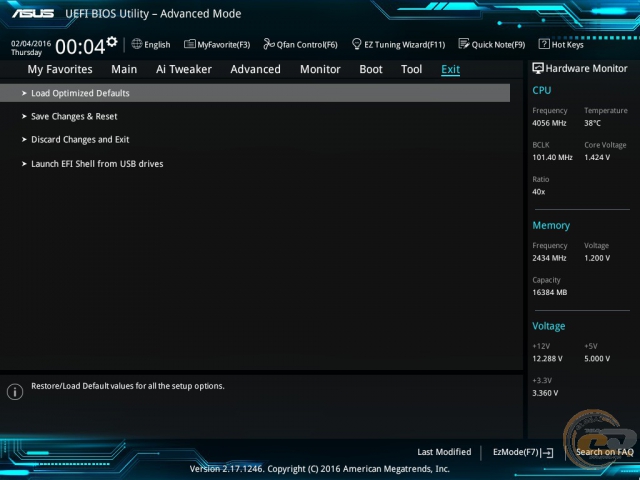The height and width of the screenshot is (480, 640).
Task: Click the CPU frequency value 4056 MHz
Action: coord(549,123)
